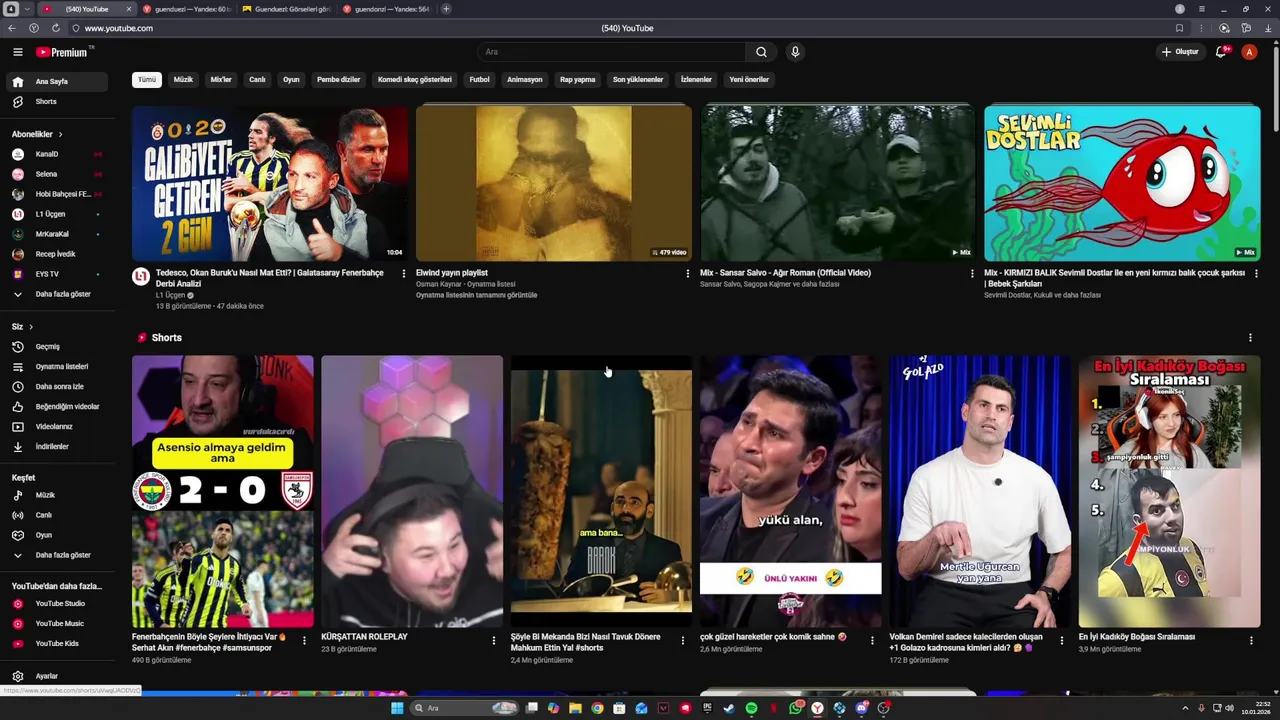Open YouTube Music link
Screen dimensions: 1280x720
tap(57, 624)
